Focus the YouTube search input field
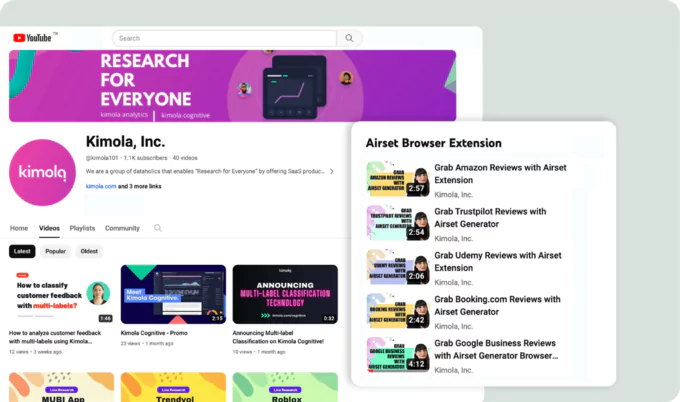 point(224,38)
